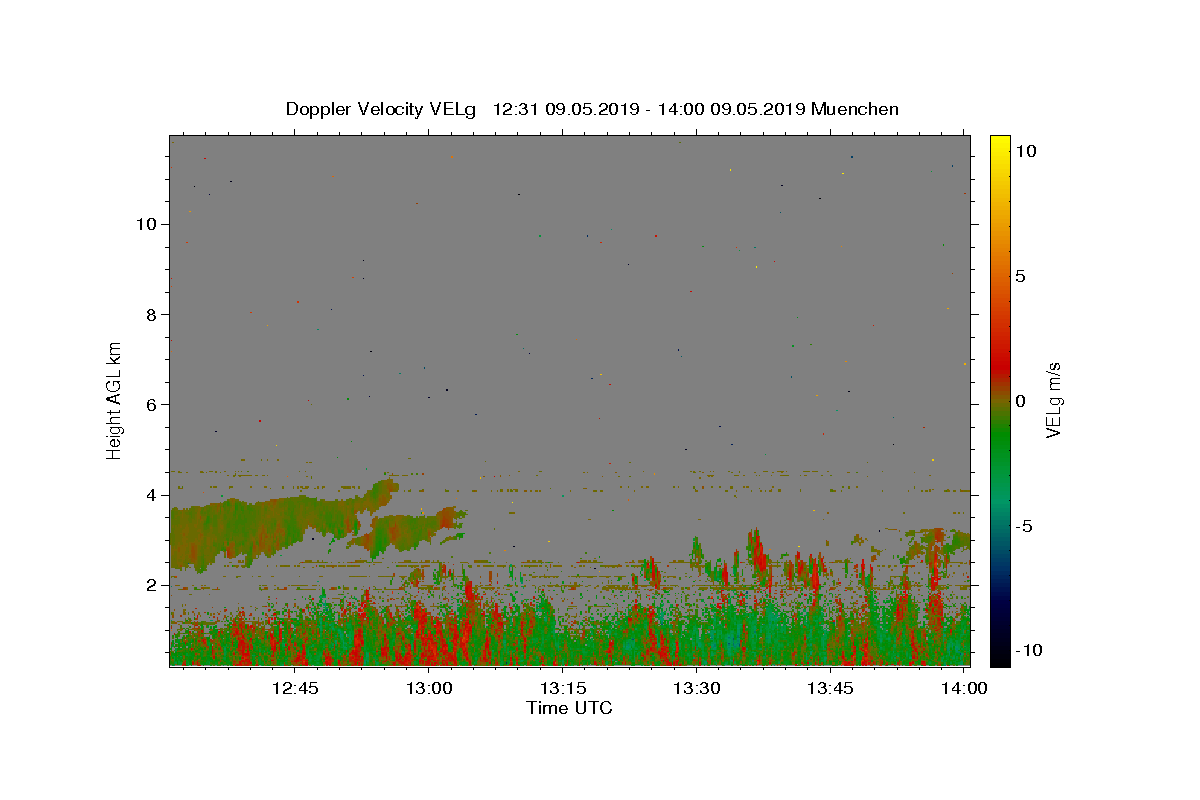Click the "VELg m/s" colorbar label

coord(1052,399)
